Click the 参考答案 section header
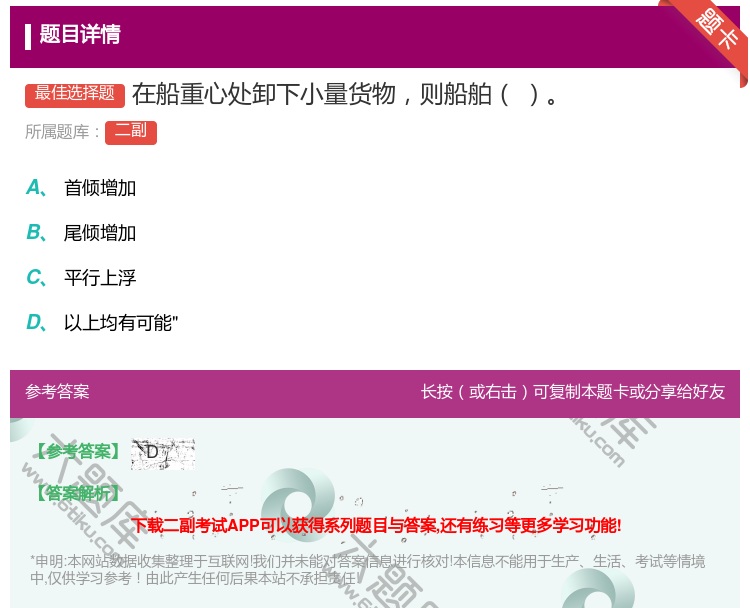The image size is (750, 608). pyautogui.click(x=57, y=392)
